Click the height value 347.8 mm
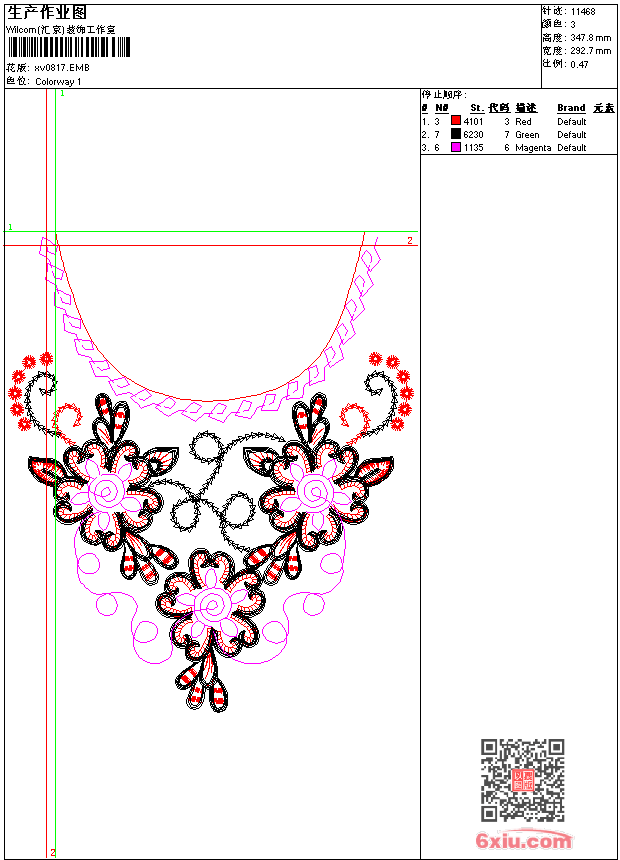 pyautogui.click(x=590, y=38)
